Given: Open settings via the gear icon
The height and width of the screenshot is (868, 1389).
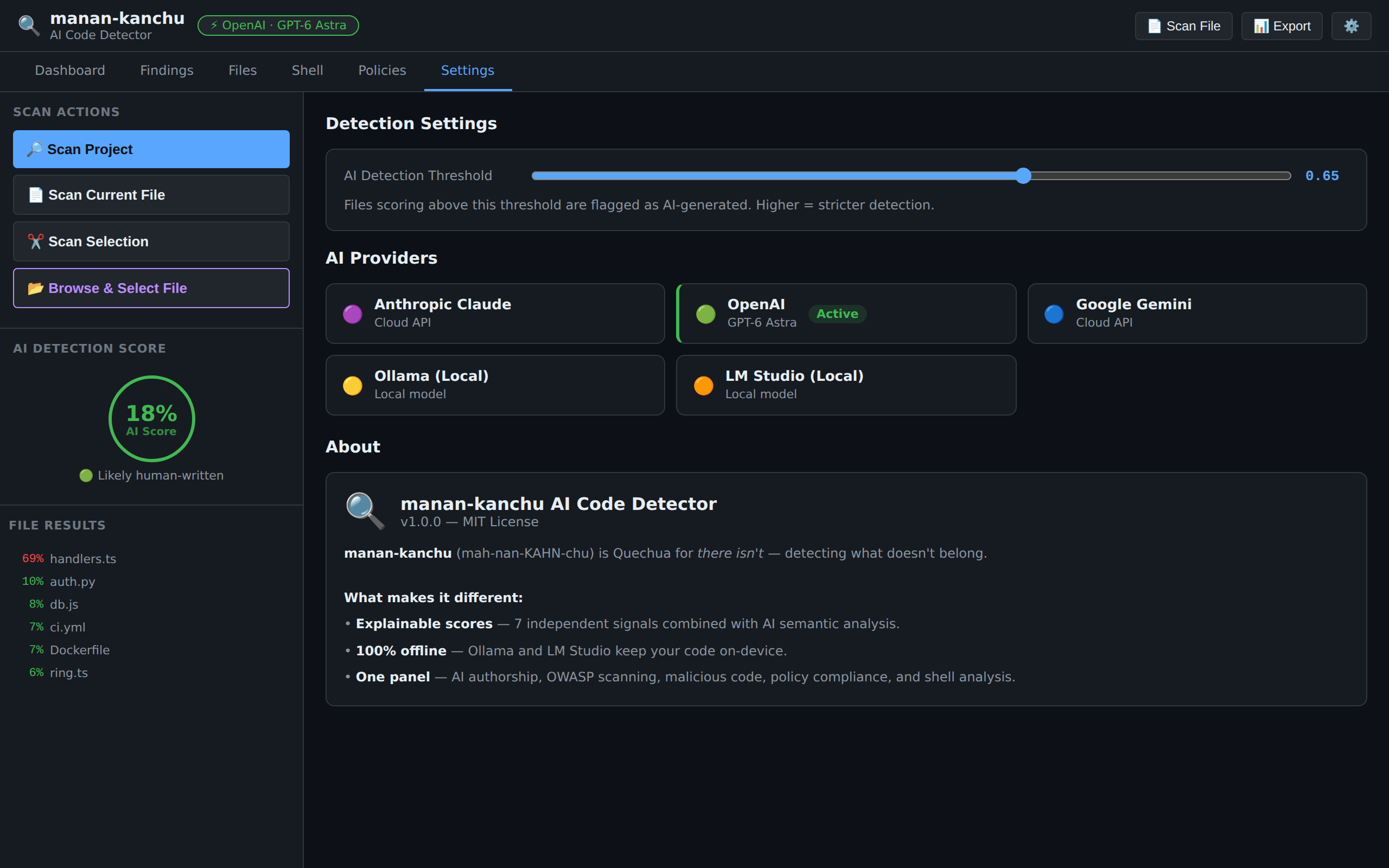Looking at the screenshot, I should tap(1351, 26).
